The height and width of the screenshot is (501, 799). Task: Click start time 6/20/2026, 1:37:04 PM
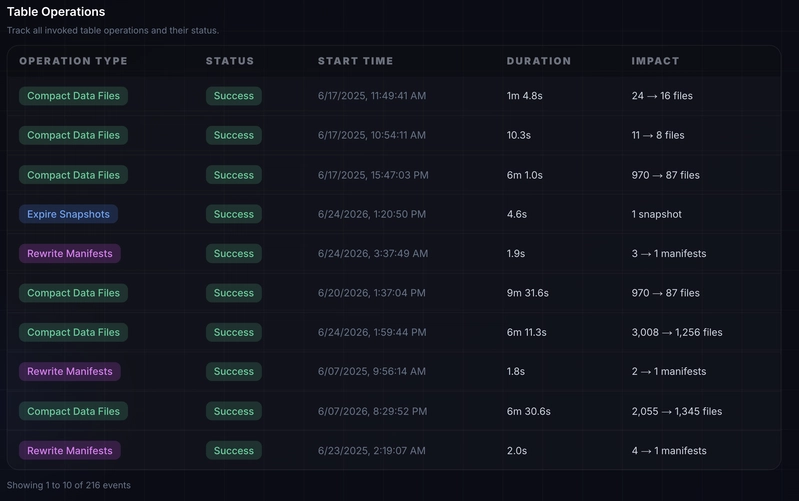point(371,293)
